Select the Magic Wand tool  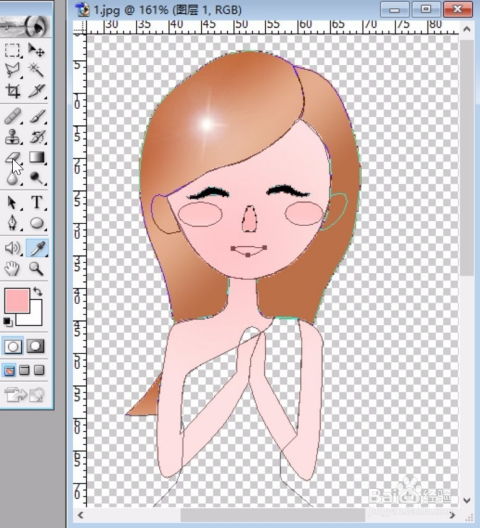36,70
